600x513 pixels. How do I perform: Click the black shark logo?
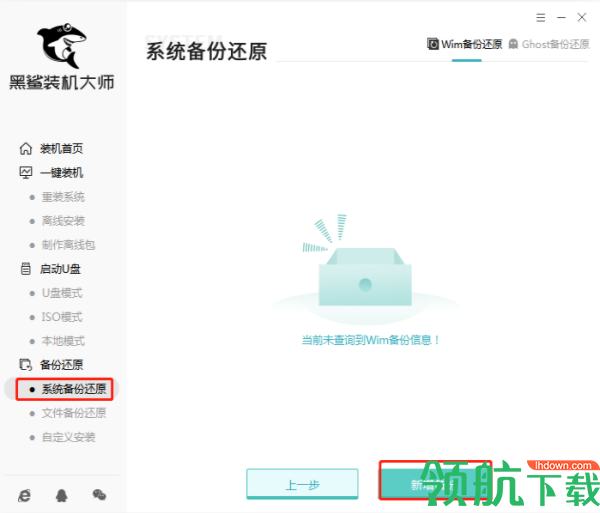click(x=62, y=45)
